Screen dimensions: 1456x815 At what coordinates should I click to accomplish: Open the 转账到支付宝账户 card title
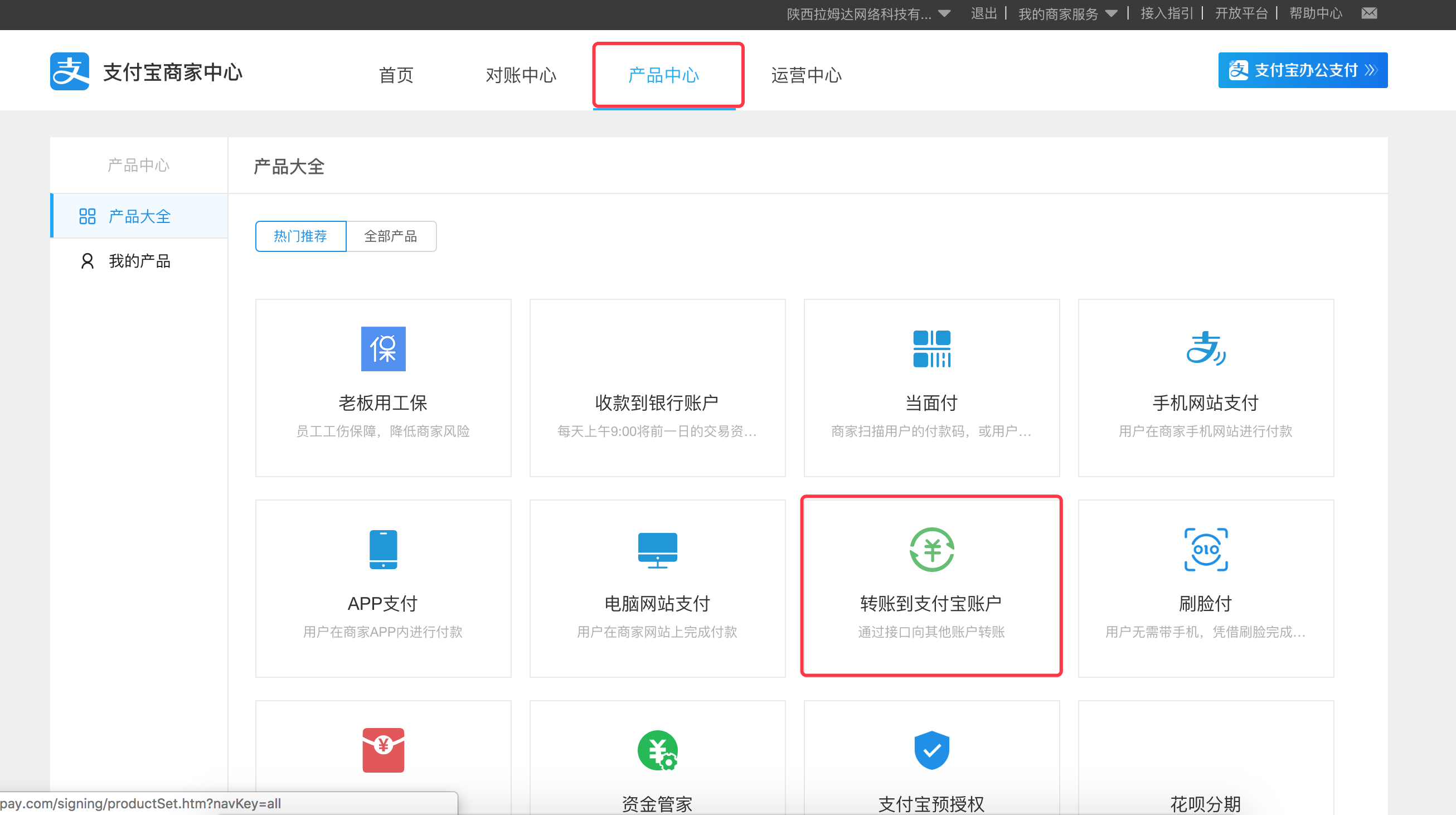pyautogui.click(x=931, y=604)
